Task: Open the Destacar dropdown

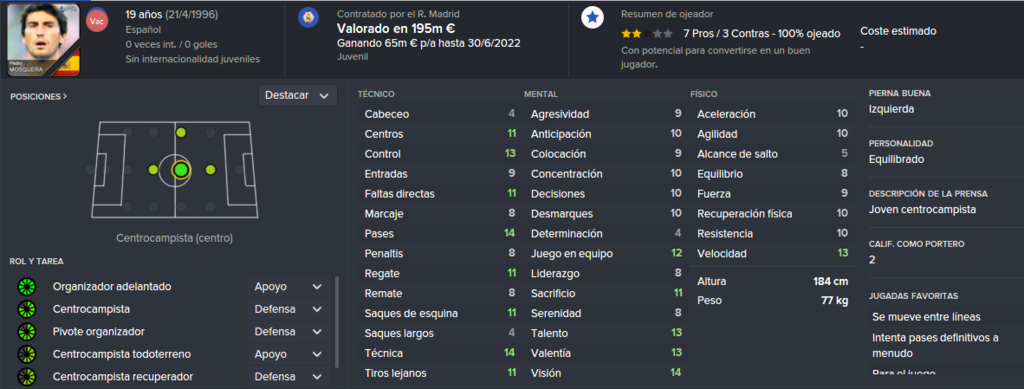Action: click(298, 95)
